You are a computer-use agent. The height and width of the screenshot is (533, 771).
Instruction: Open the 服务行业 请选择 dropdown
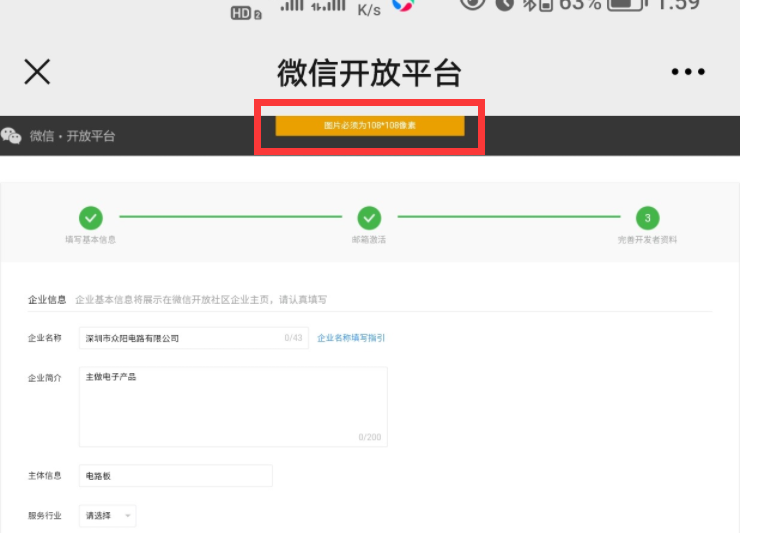107,516
